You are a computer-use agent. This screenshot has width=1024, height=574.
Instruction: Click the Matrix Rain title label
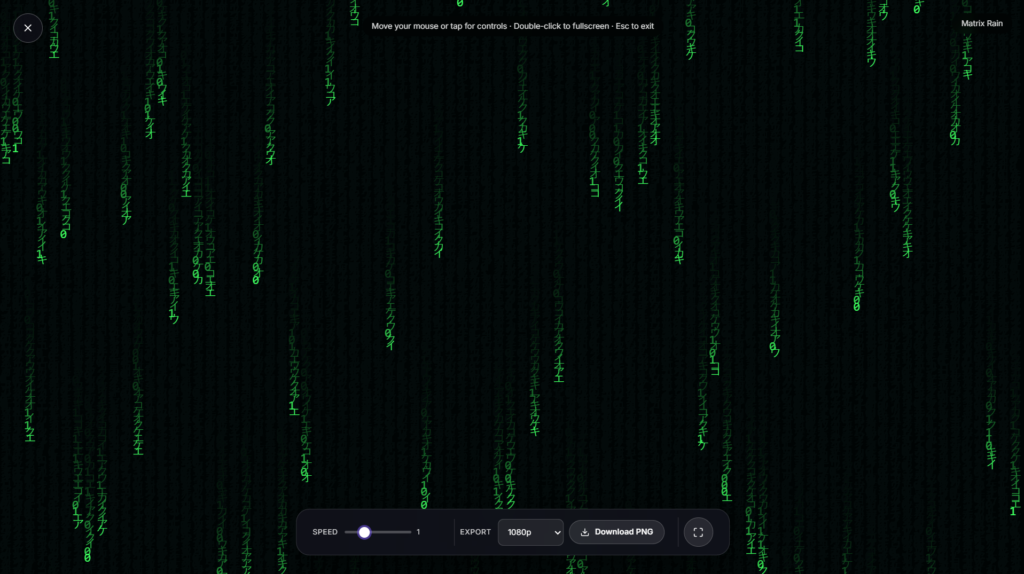[x=982, y=24]
